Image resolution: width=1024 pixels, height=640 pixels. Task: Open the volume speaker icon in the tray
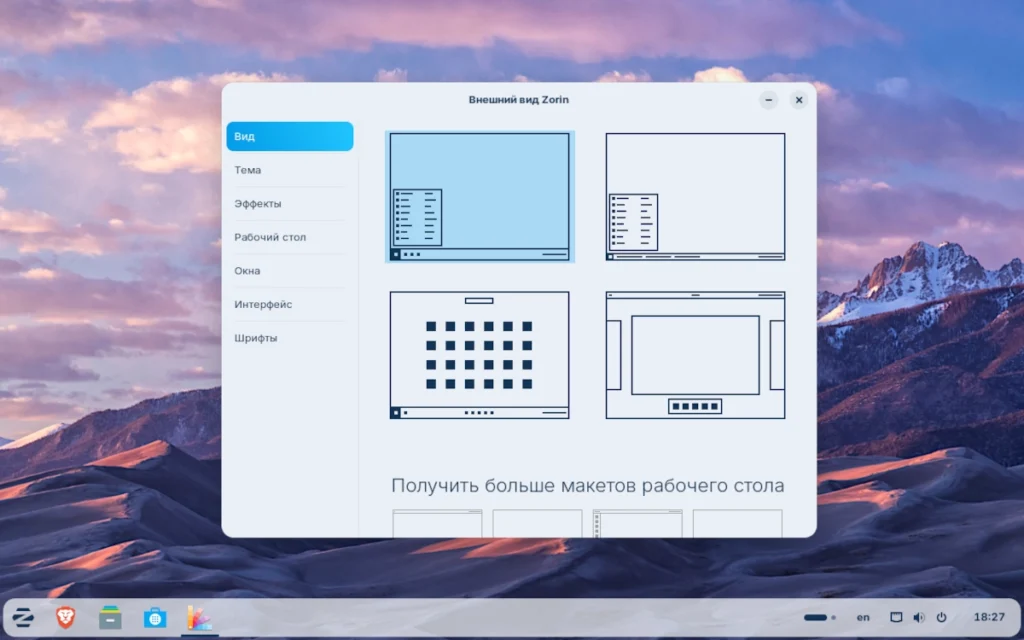point(919,617)
